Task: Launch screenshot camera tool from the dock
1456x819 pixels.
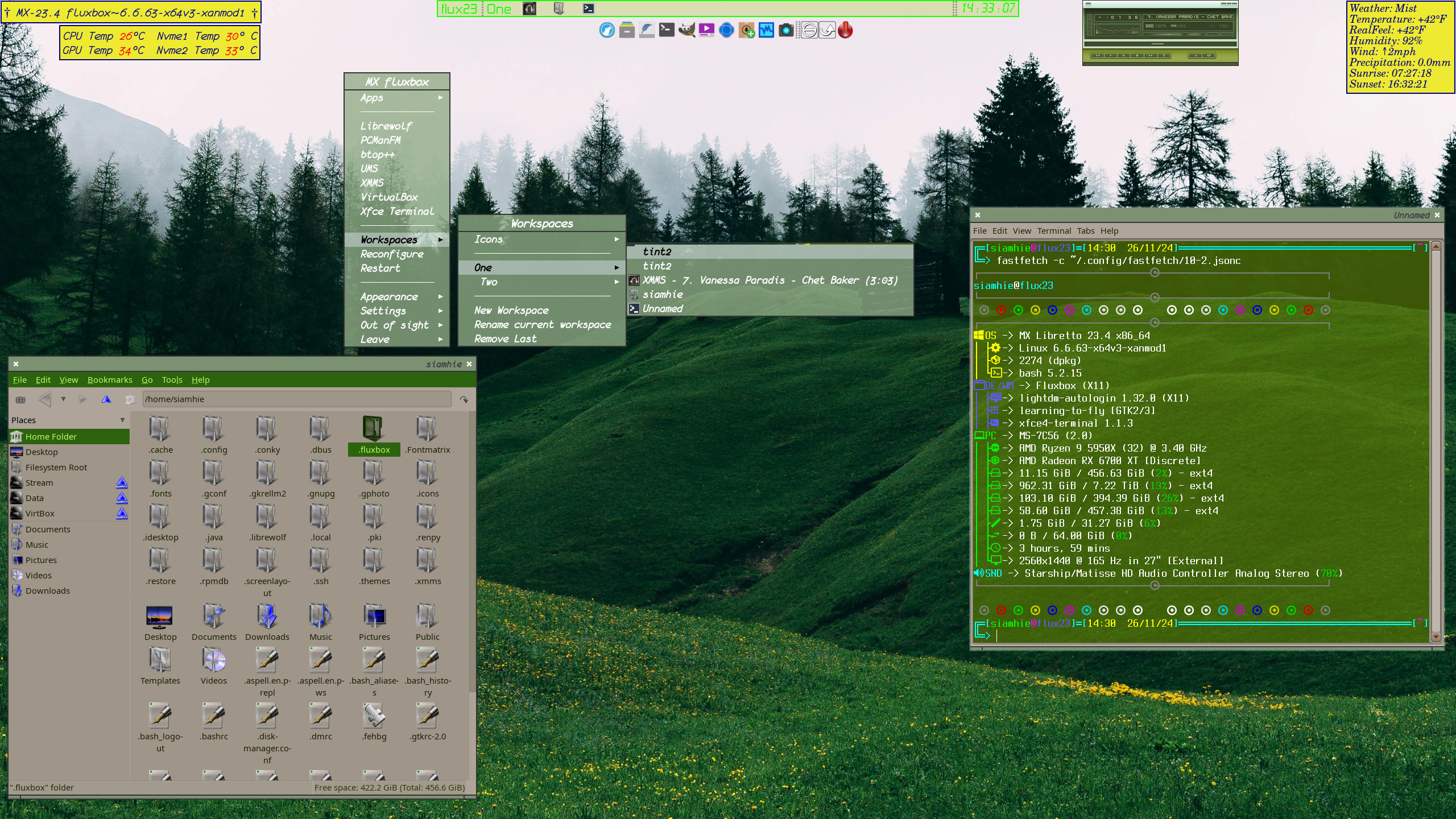Action: click(786, 30)
